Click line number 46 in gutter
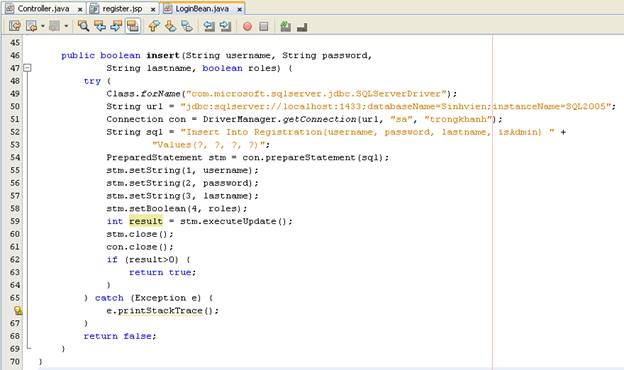Image resolution: width=624 pixels, height=370 pixels. click(15, 55)
